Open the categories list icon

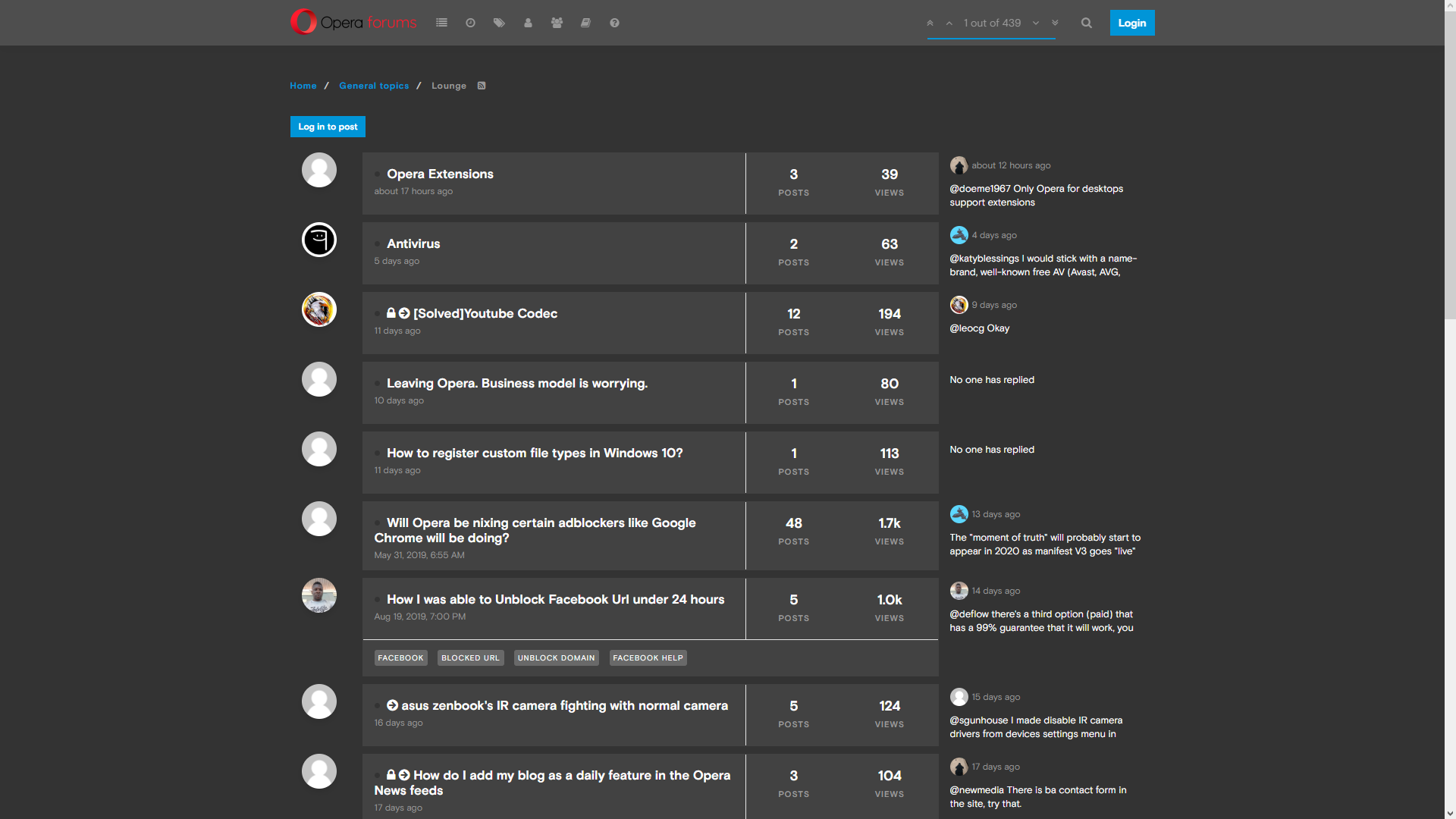pos(441,23)
